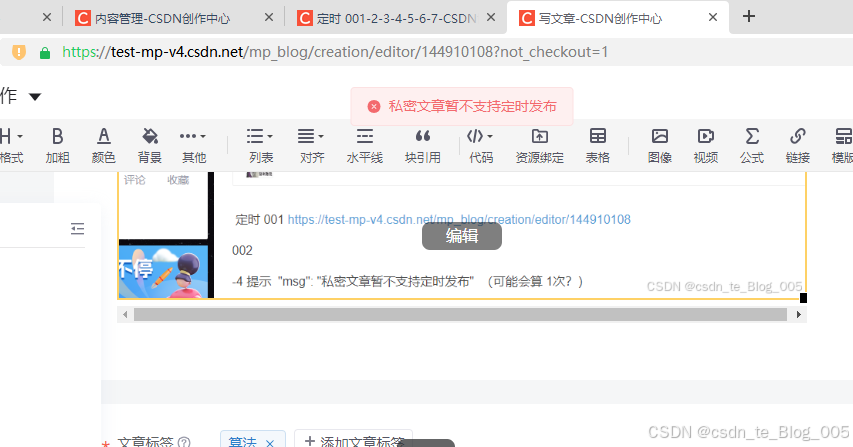Insert a 表格 table

(597, 145)
